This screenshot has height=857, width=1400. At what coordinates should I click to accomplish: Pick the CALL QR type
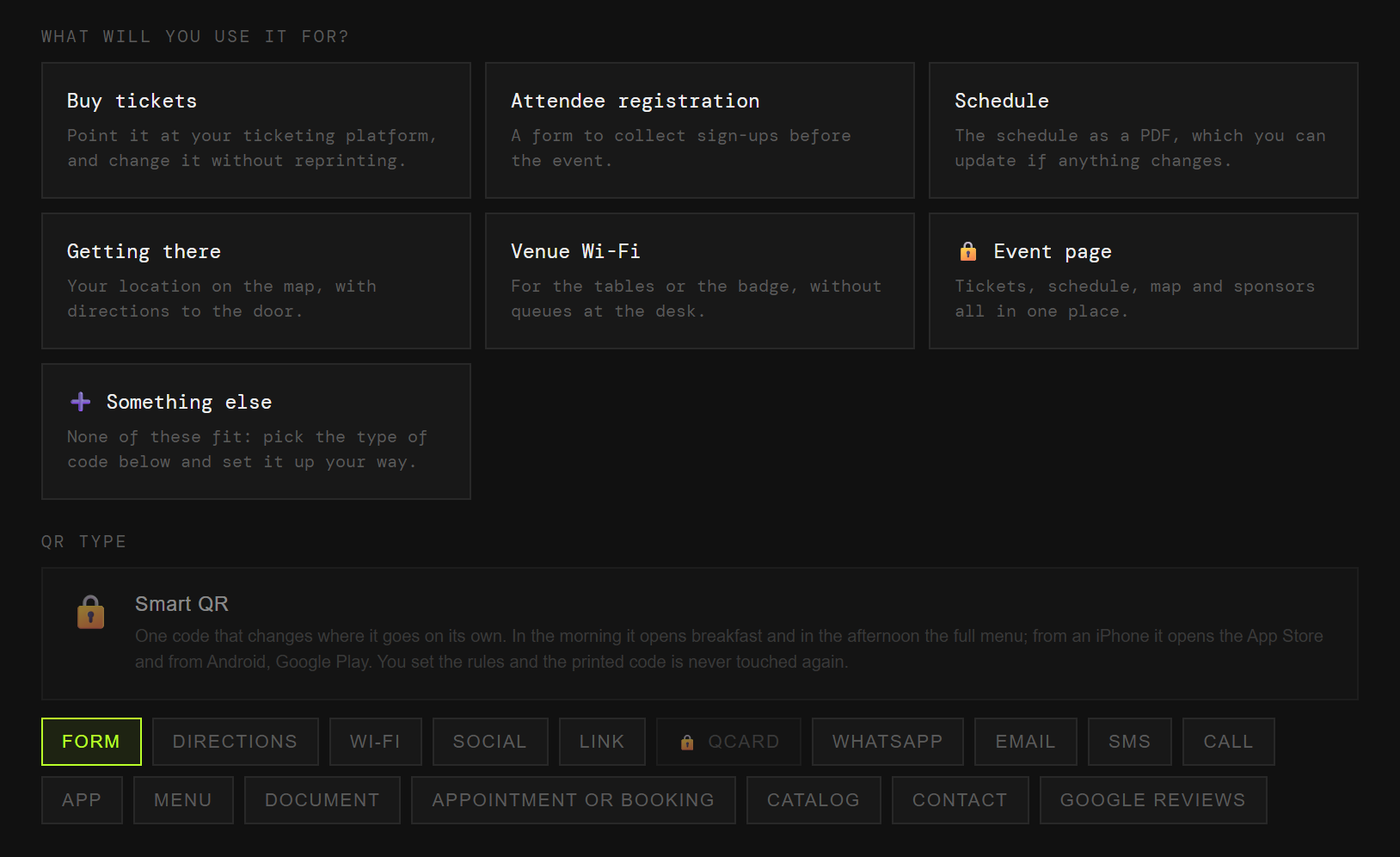[x=1229, y=742]
